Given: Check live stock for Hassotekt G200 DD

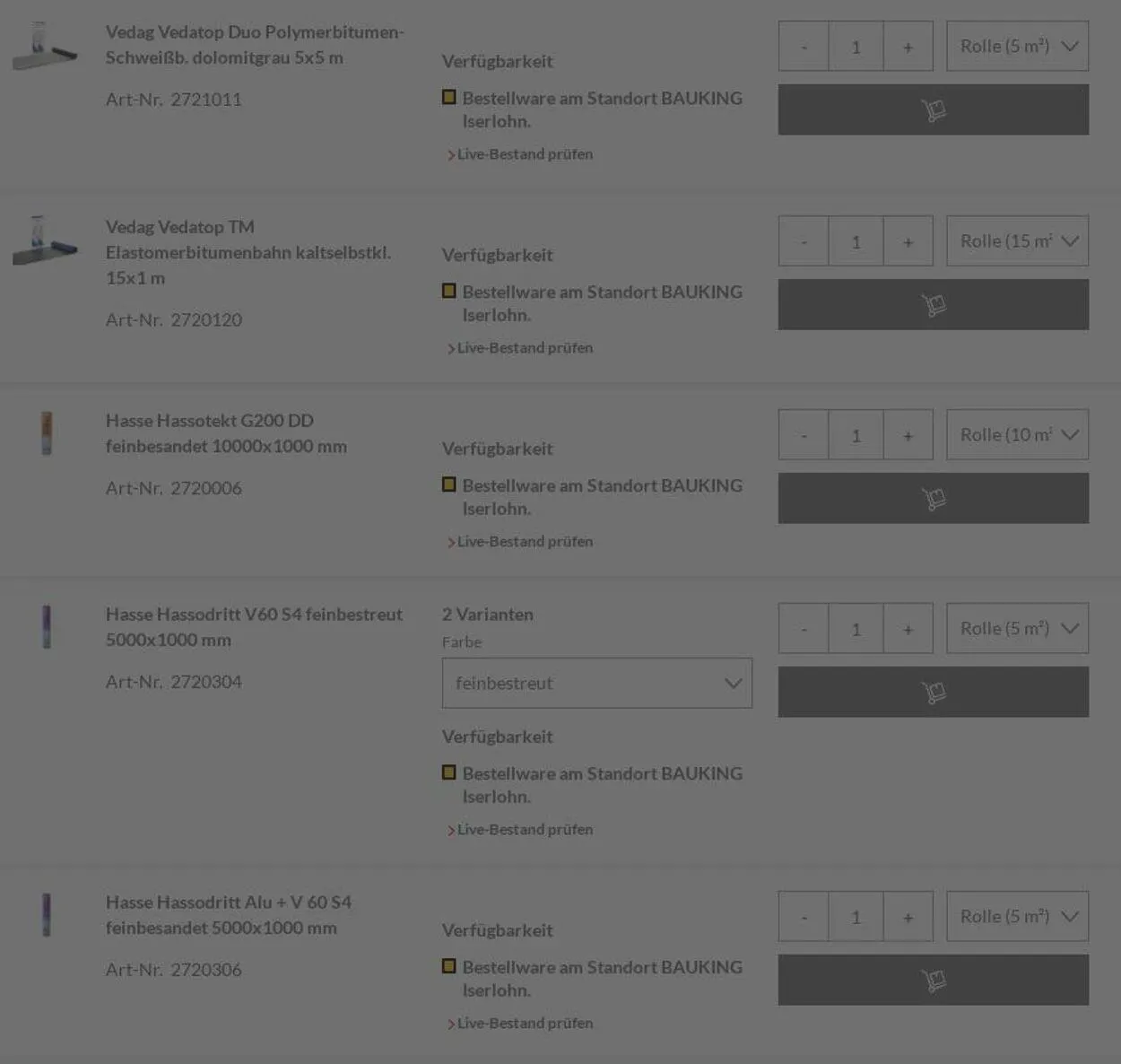Looking at the screenshot, I should (525, 542).
